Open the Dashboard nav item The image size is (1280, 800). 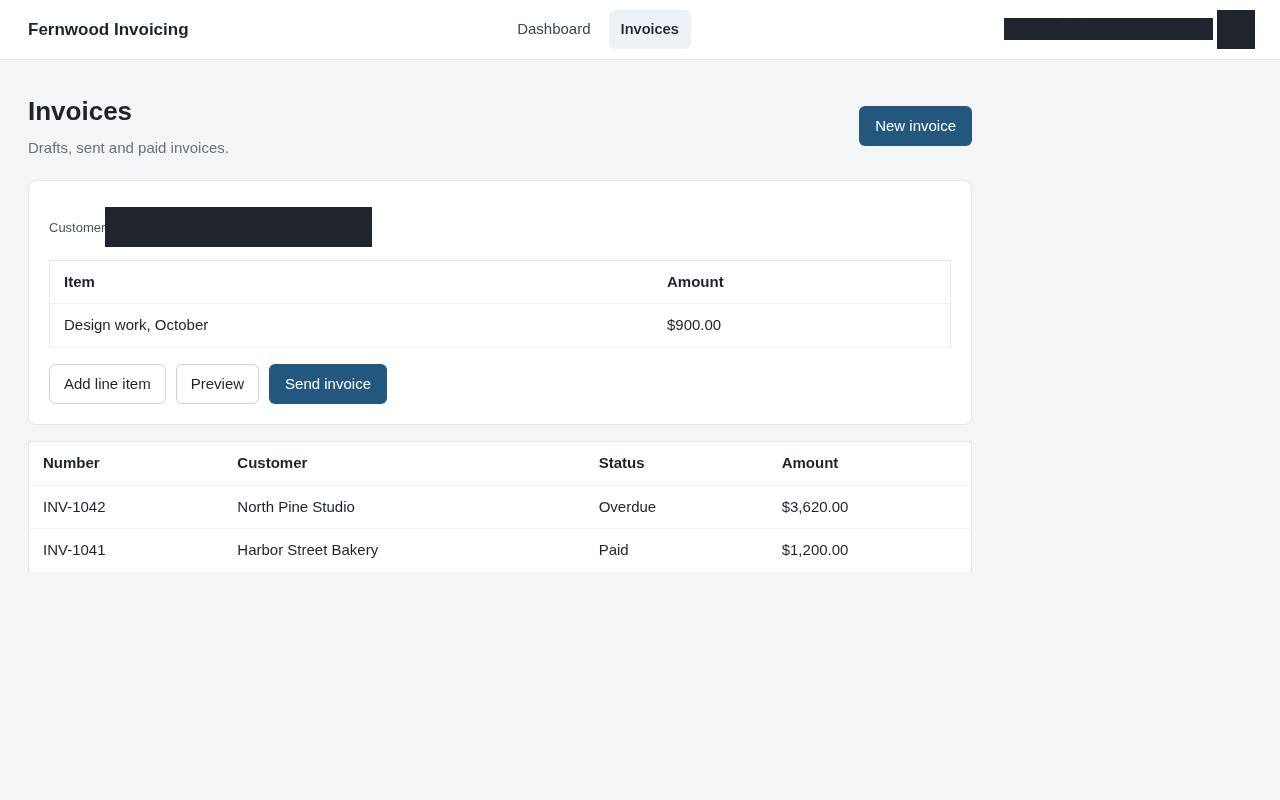553,29
